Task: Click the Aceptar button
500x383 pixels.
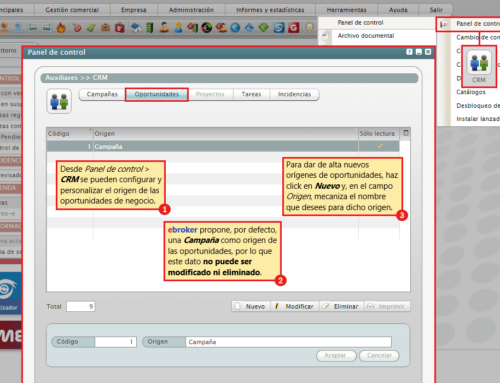Action: coord(336,355)
